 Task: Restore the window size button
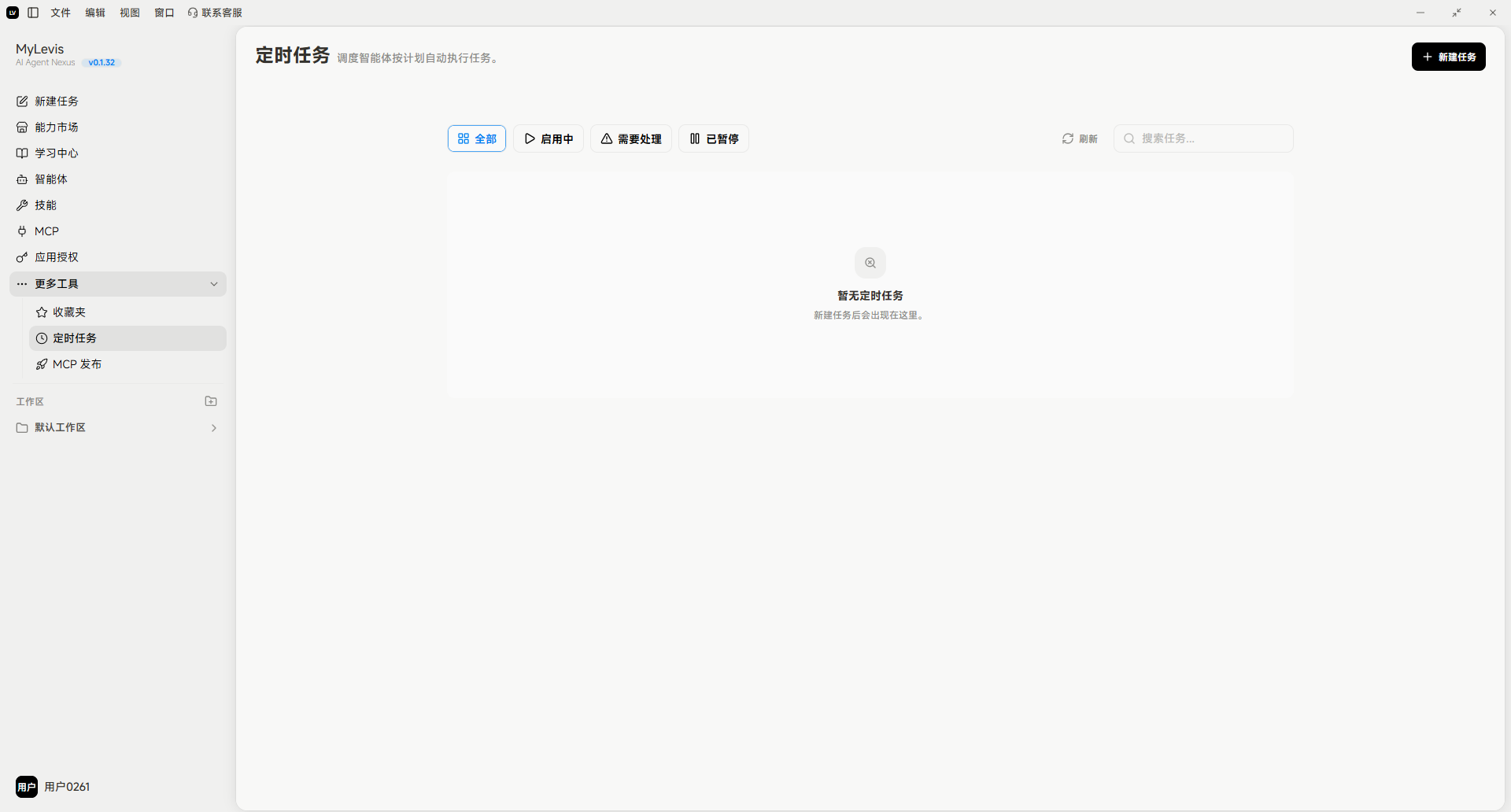tap(1457, 13)
